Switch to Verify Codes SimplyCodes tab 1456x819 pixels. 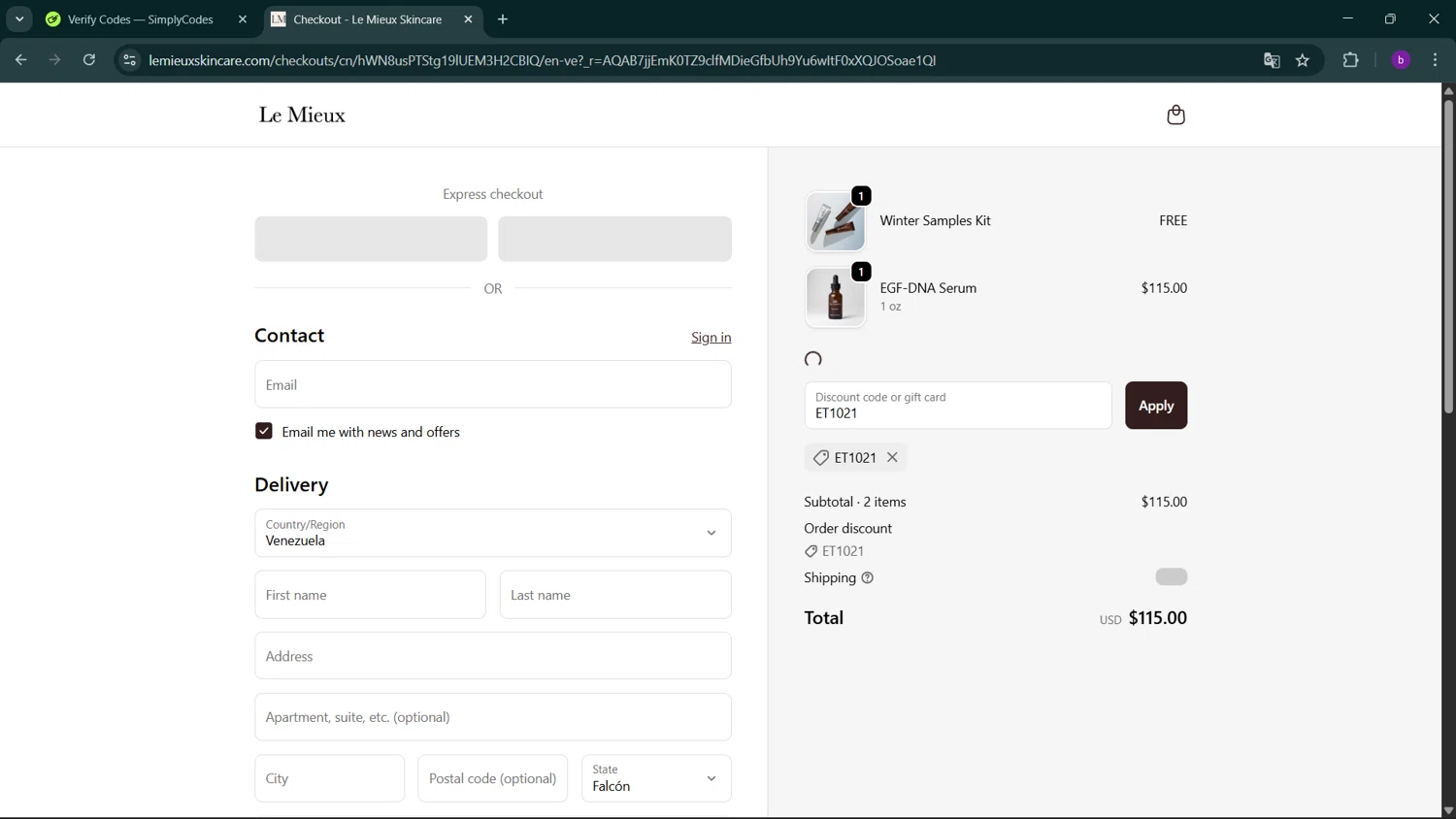point(141,19)
